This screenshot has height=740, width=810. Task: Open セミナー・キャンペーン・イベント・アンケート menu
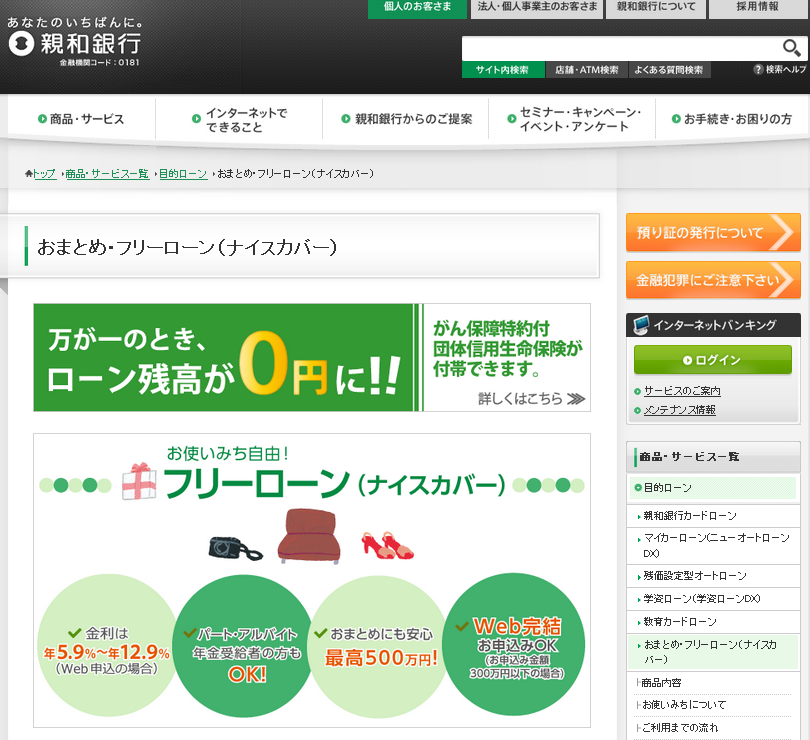572,119
